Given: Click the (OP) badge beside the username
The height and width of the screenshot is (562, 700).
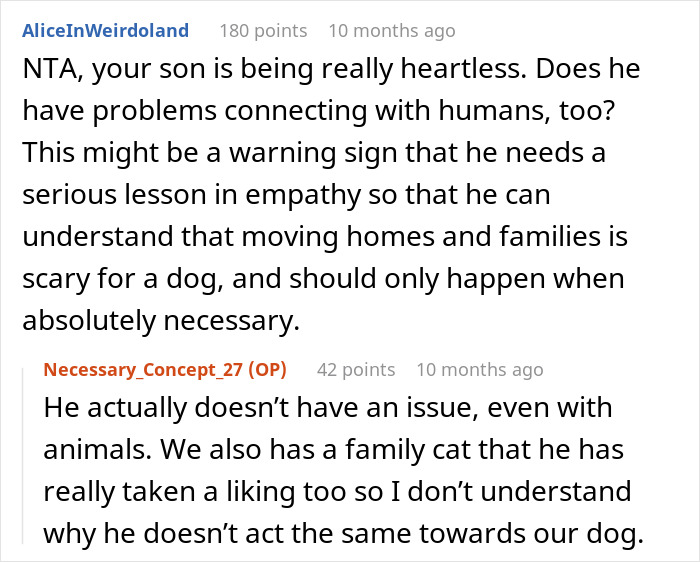Looking at the screenshot, I should tap(267, 370).
